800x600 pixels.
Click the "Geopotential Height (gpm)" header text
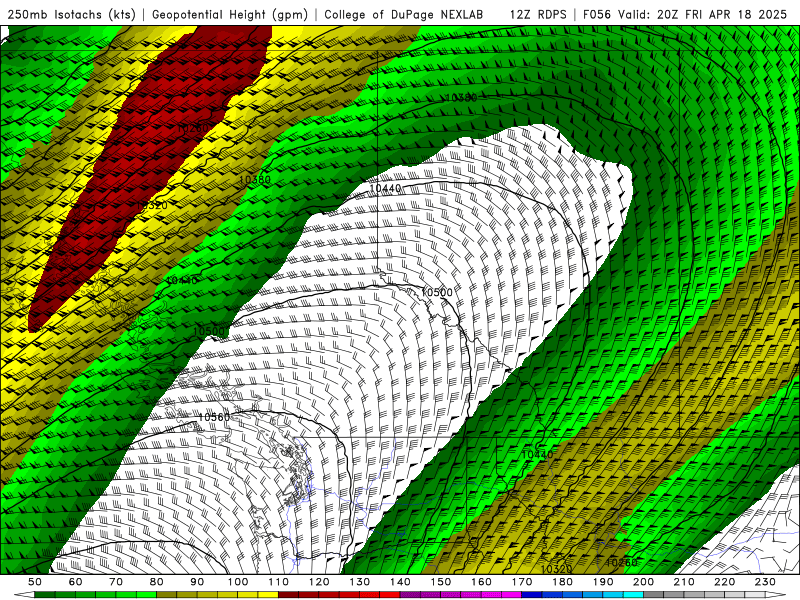[x=230, y=14]
